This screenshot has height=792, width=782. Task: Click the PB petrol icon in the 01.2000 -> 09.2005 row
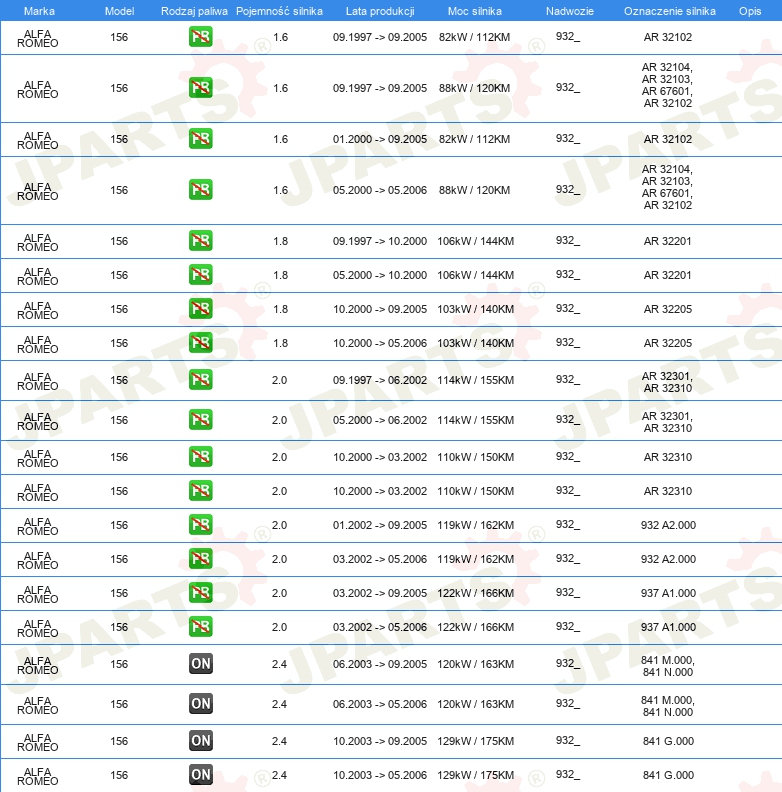(x=201, y=139)
